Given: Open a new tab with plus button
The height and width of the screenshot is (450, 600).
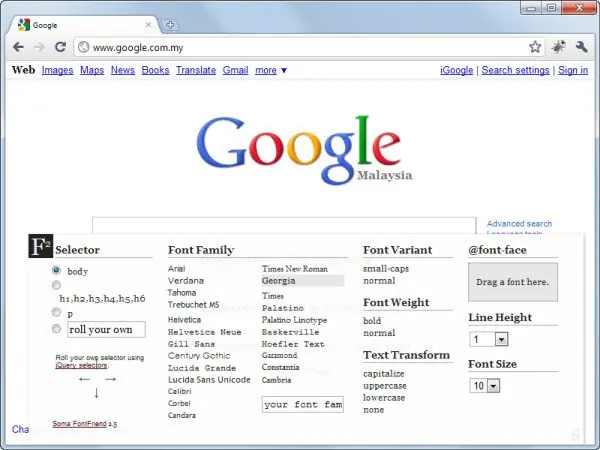Looking at the screenshot, I should pos(170,25).
